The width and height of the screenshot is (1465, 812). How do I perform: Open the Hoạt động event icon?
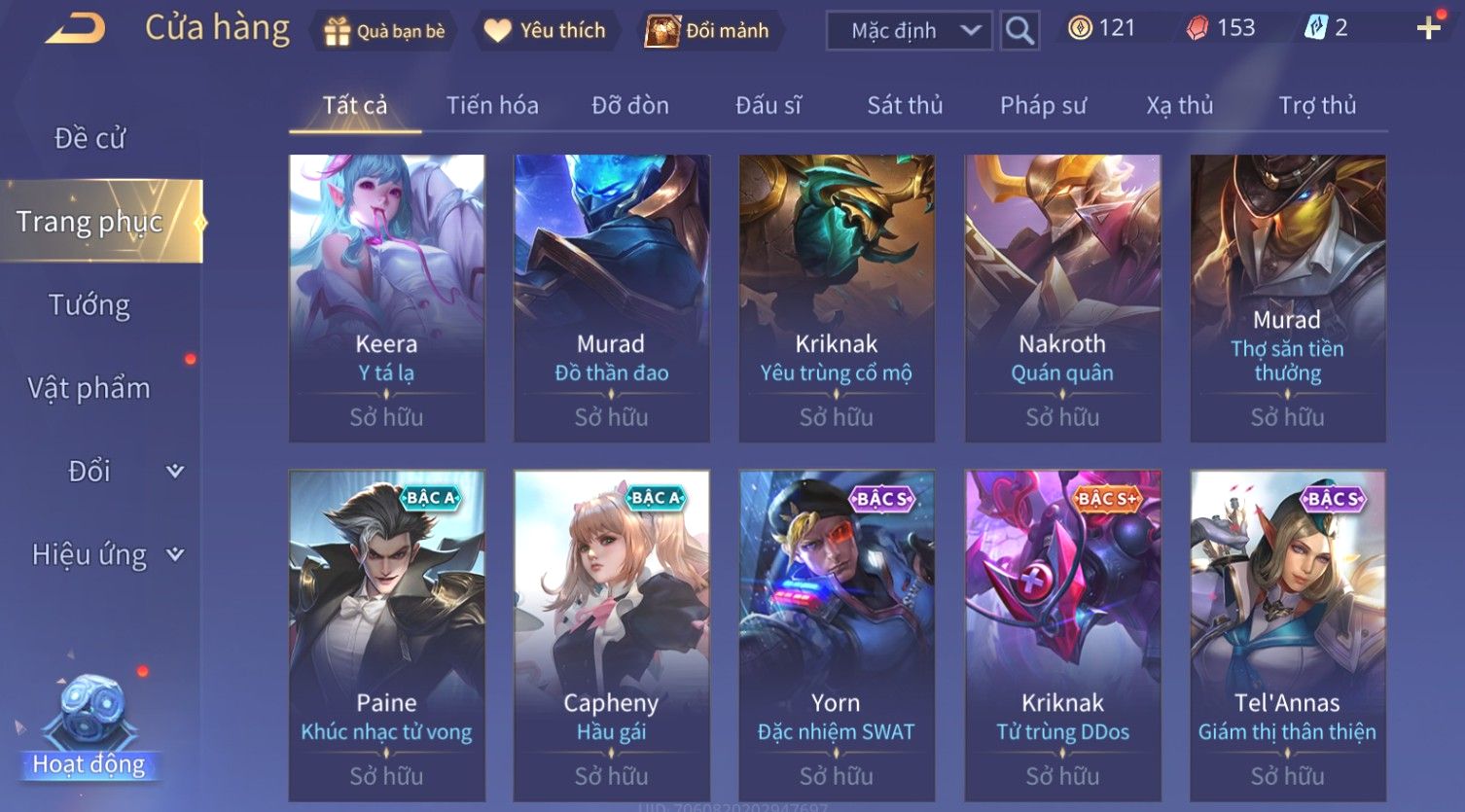(x=89, y=726)
